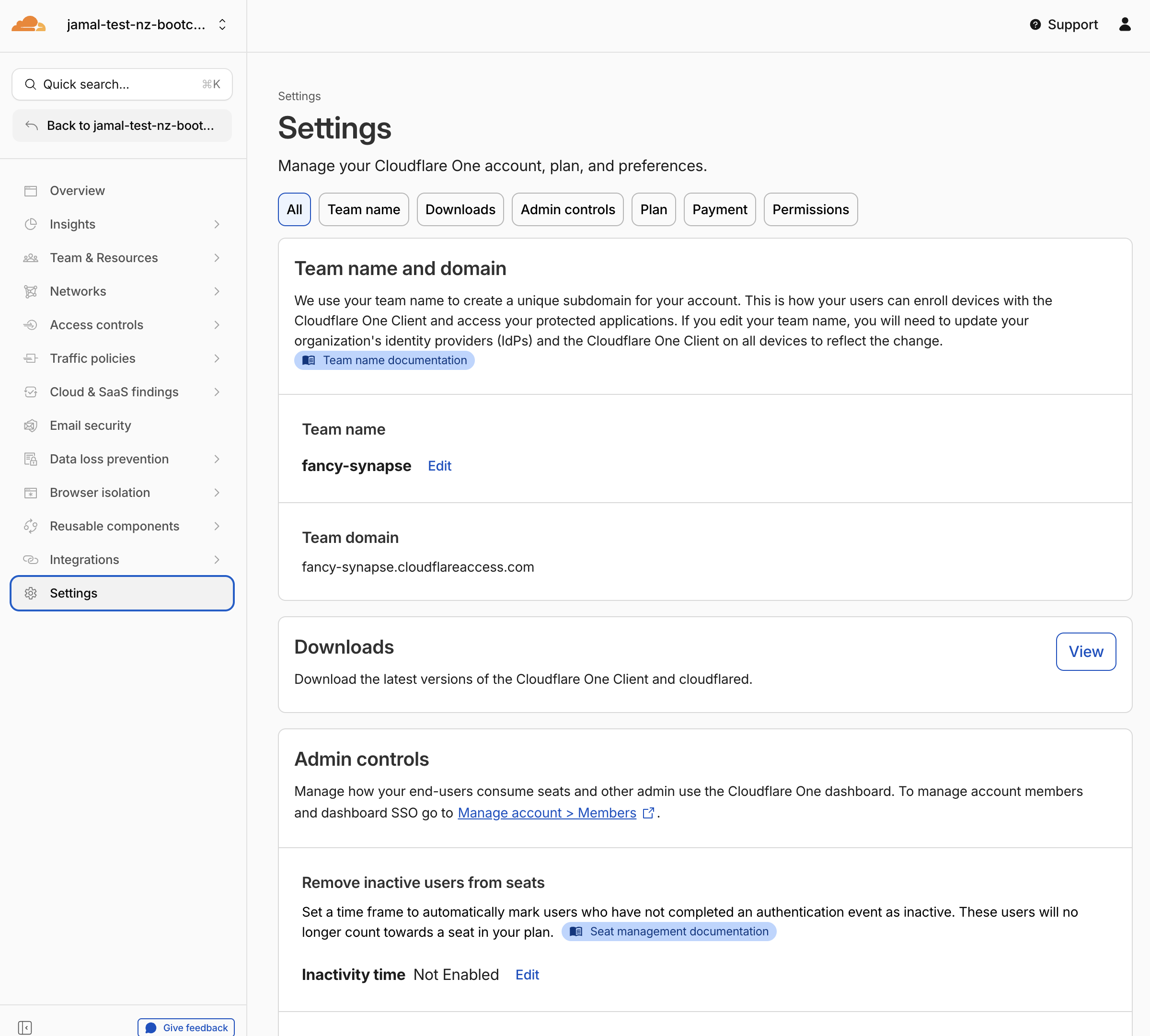The width and height of the screenshot is (1150, 1036).
Task: Click the search magnifier icon
Action: point(30,84)
